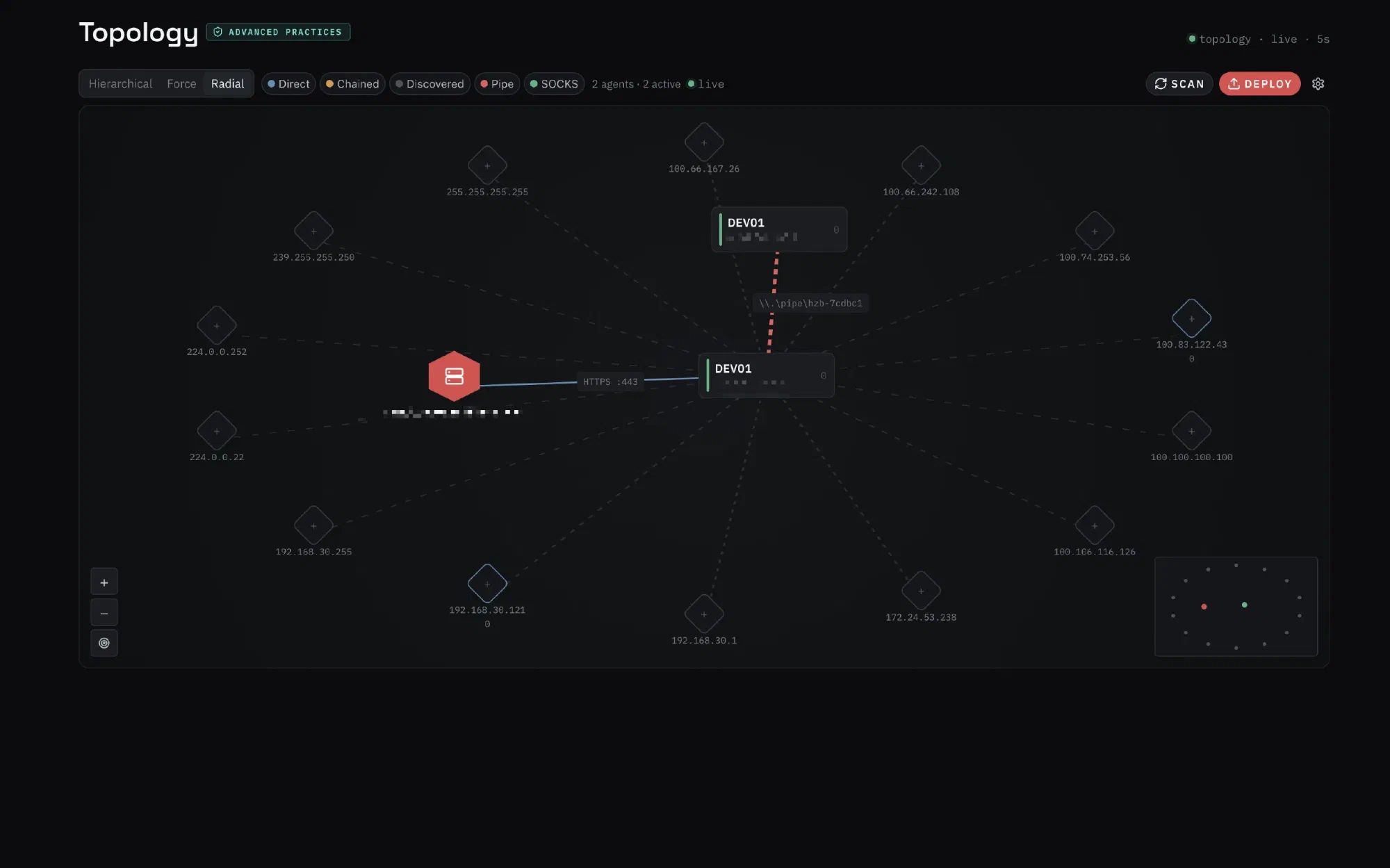The height and width of the screenshot is (868, 1390).
Task: Click the HTTPS :443 link label
Action: coord(610,382)
